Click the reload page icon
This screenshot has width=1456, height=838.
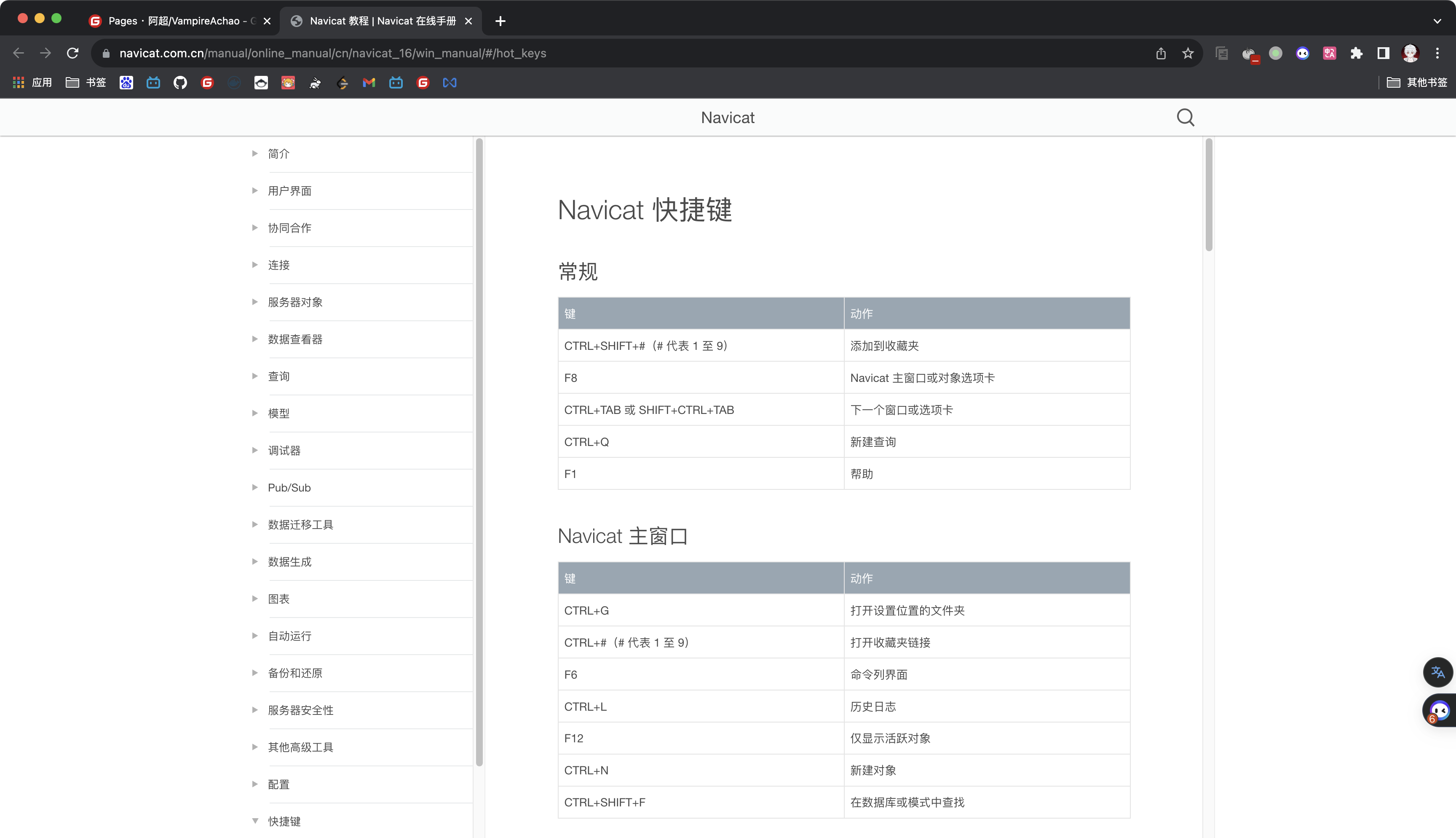72,53
